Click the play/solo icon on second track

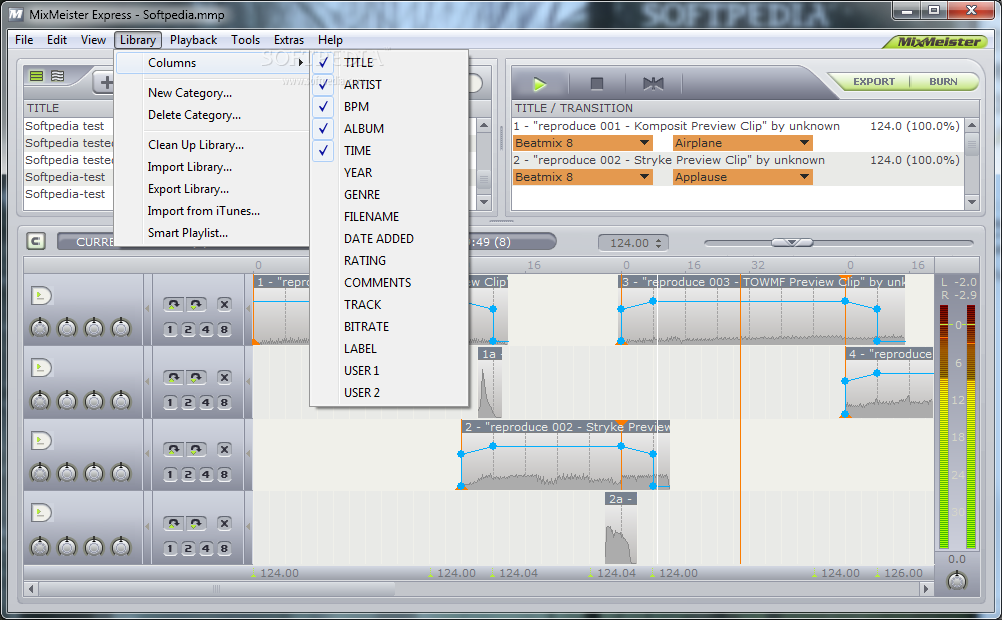click(x=41, y=368)
